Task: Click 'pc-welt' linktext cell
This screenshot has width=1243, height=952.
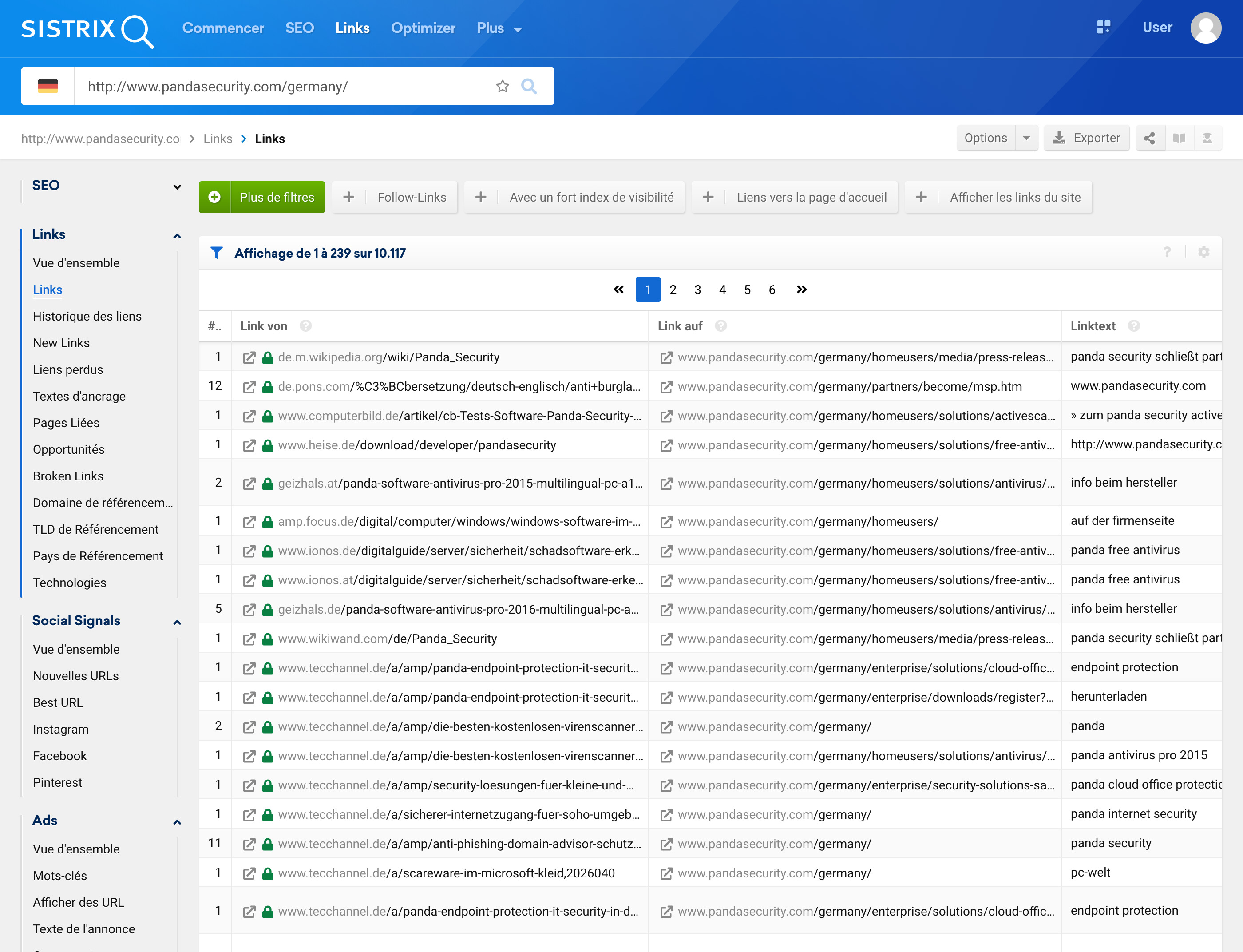Action: coord(1090,873)
